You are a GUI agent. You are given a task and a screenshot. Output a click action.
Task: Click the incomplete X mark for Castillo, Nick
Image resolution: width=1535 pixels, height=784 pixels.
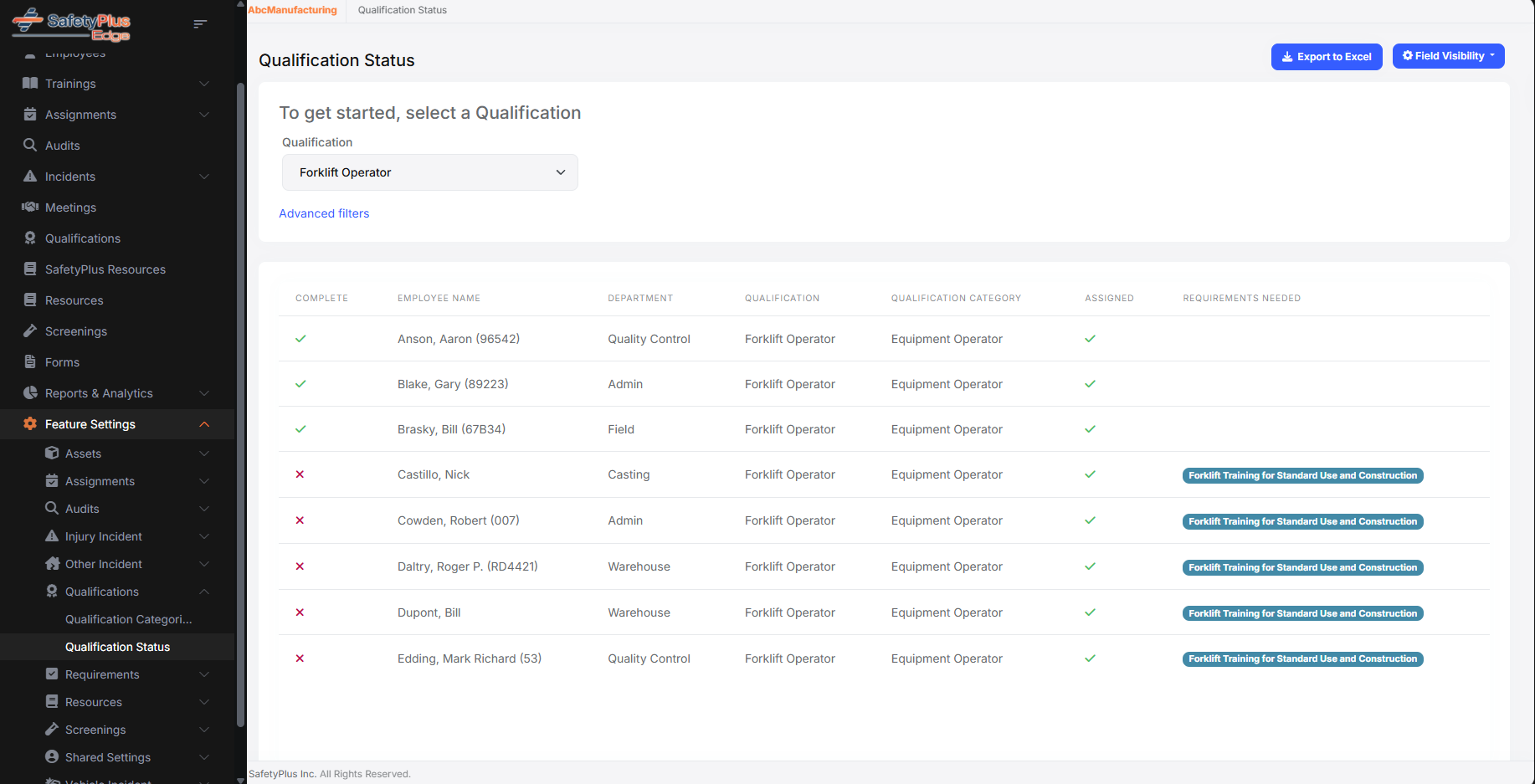300,474
